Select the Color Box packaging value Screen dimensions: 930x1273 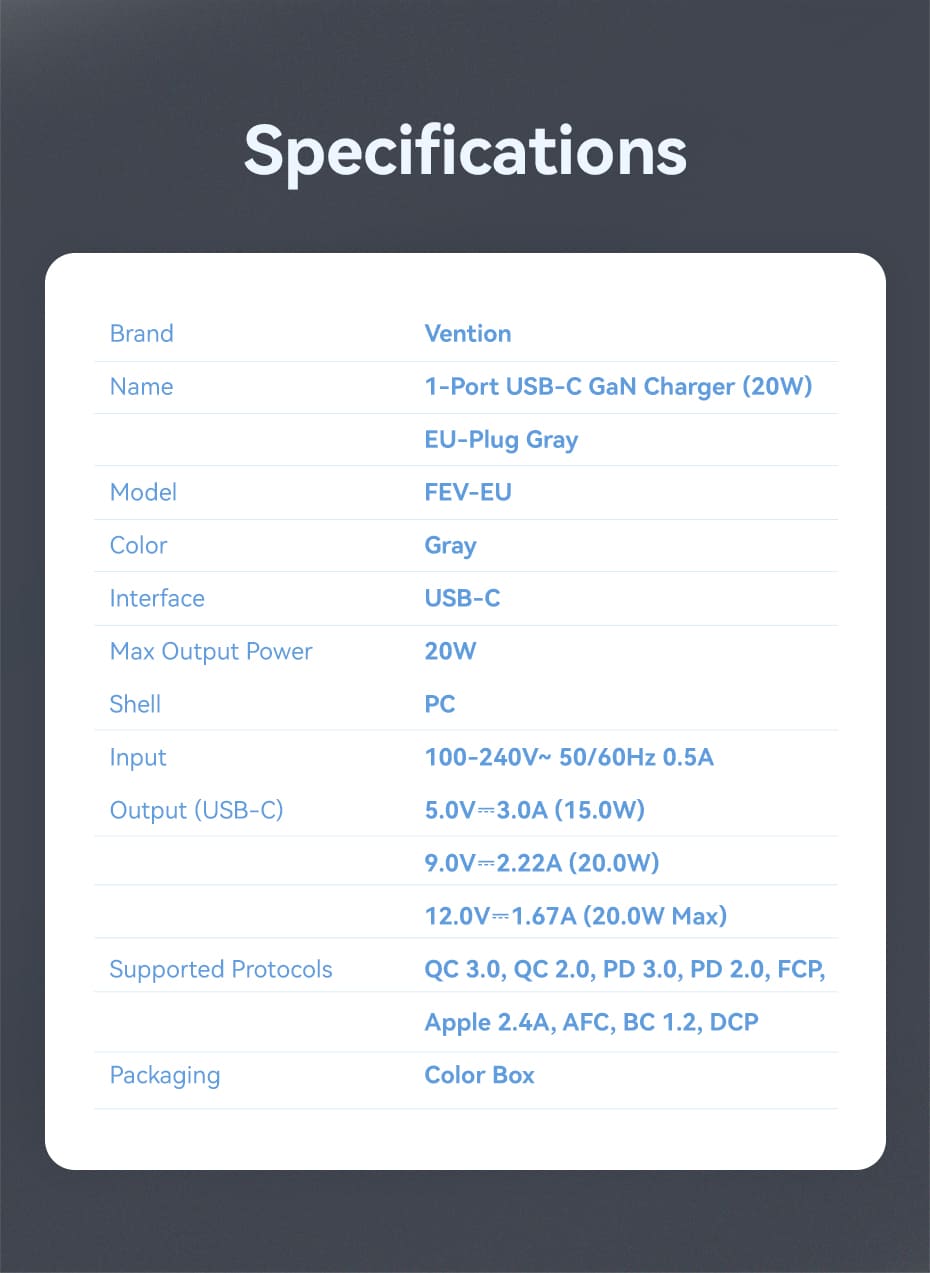tap(480, 1075)
